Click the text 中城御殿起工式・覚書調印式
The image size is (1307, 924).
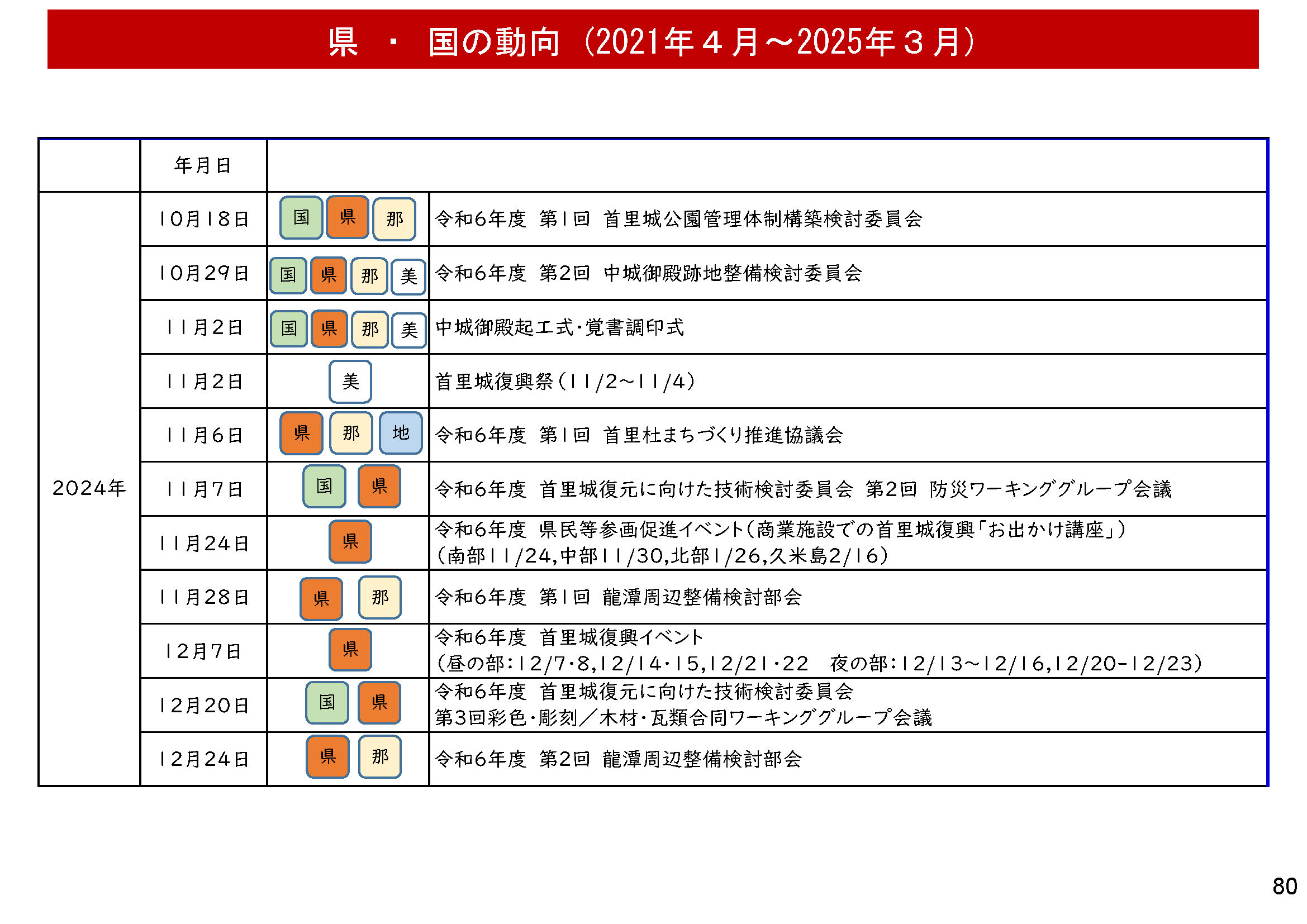pos(559,327)
